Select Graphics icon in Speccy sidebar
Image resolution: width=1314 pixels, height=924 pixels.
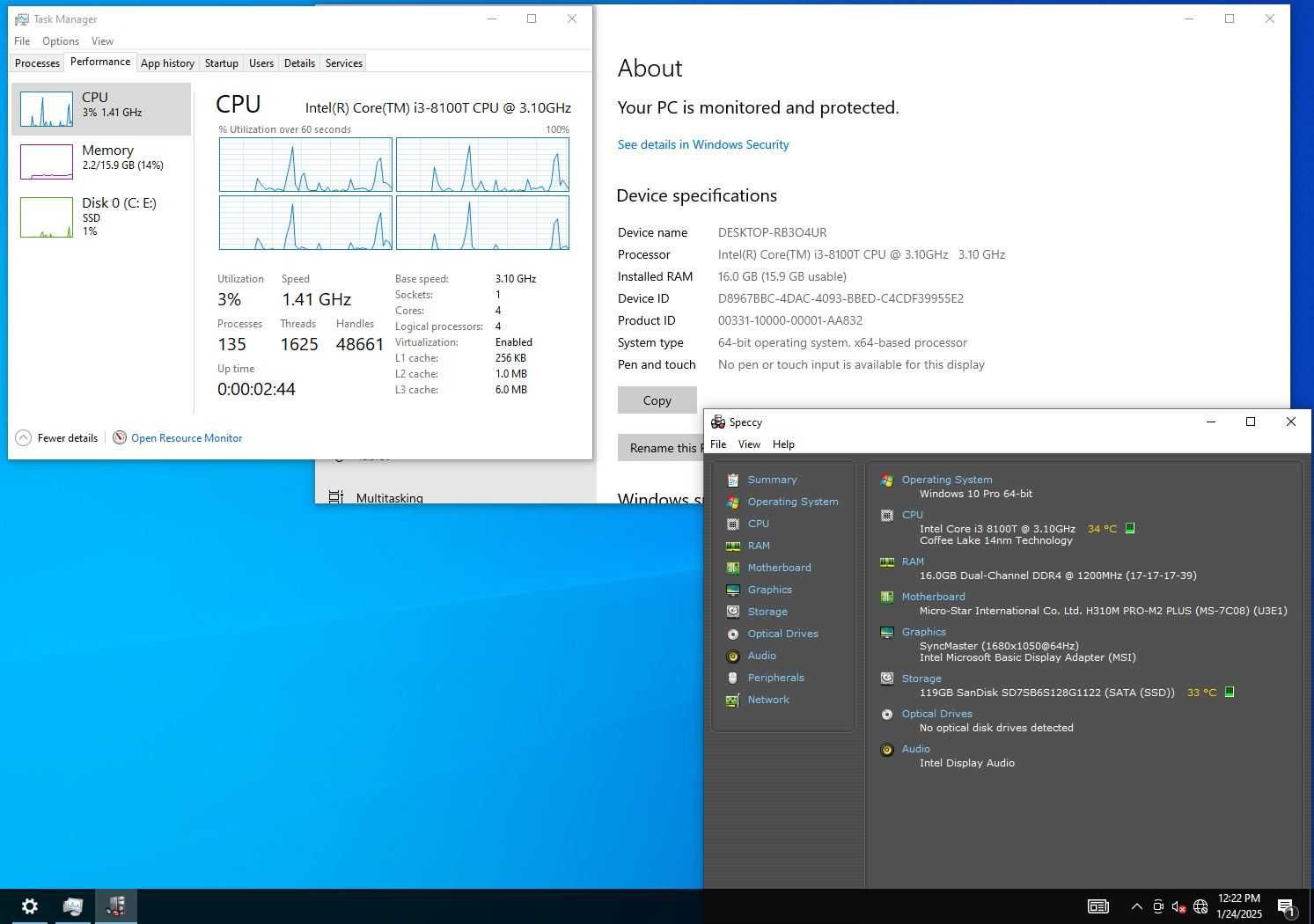click(732, 590)
